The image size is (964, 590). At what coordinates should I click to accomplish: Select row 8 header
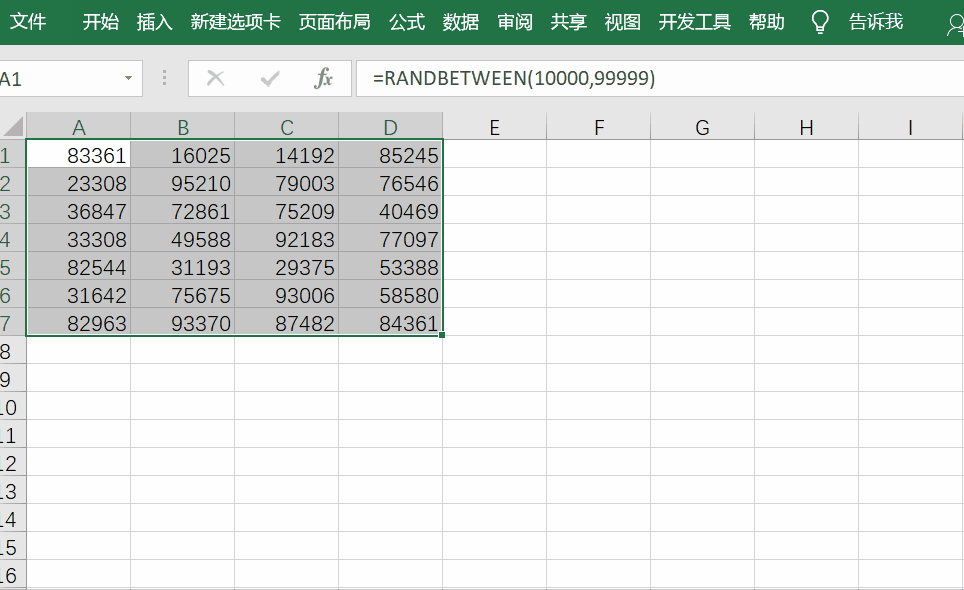[12, 352]
